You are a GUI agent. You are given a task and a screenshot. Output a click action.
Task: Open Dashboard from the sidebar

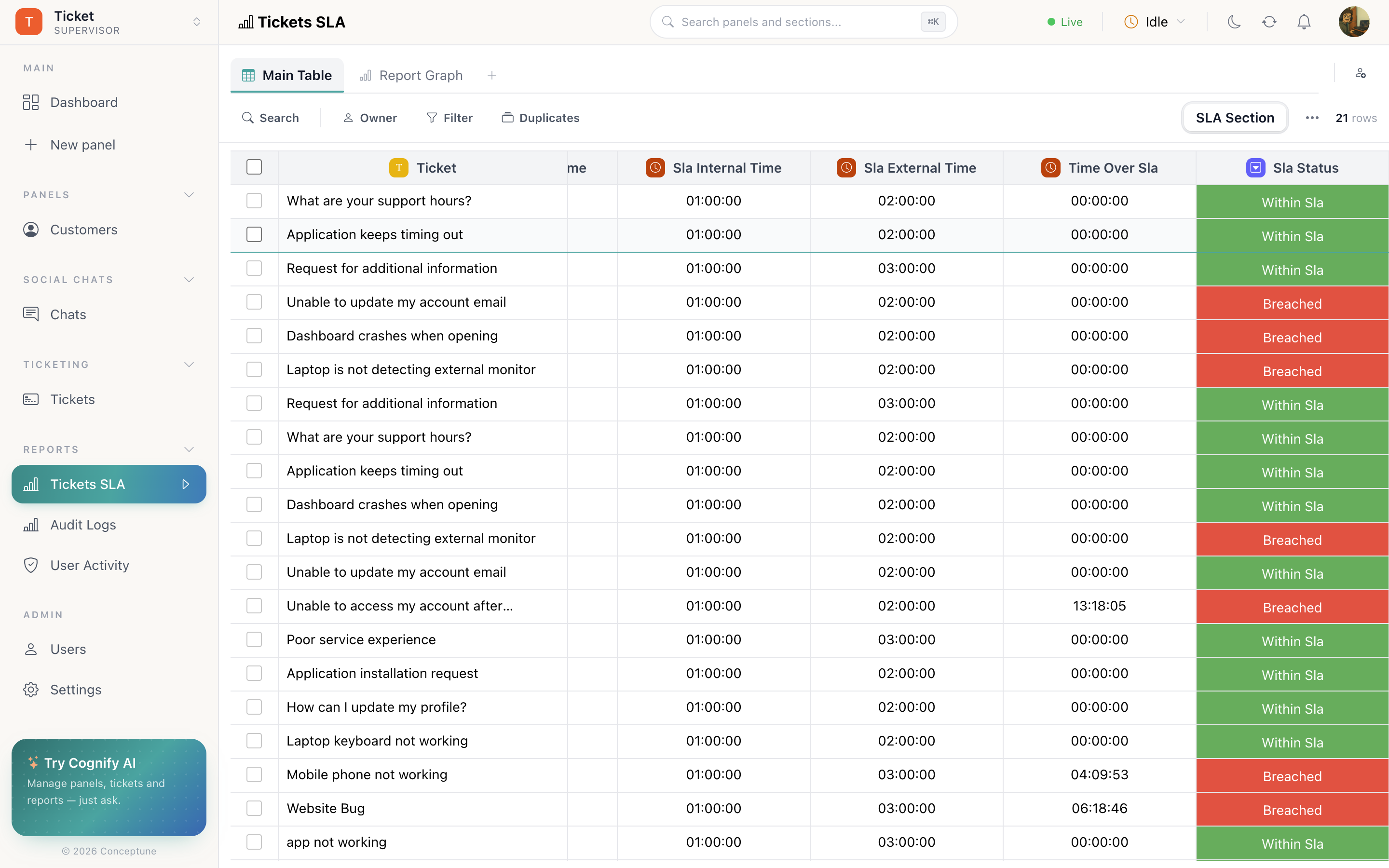tap(109, 102)
